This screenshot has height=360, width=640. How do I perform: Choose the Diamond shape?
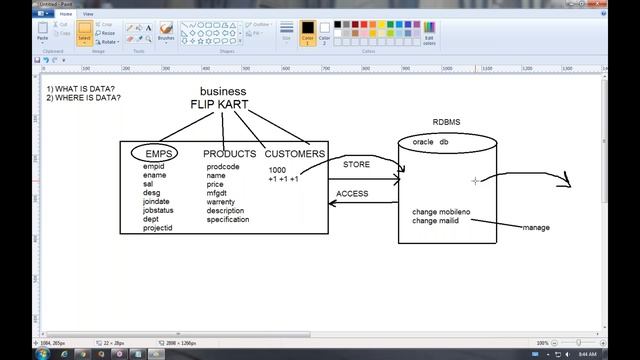[x=192, y=33]
